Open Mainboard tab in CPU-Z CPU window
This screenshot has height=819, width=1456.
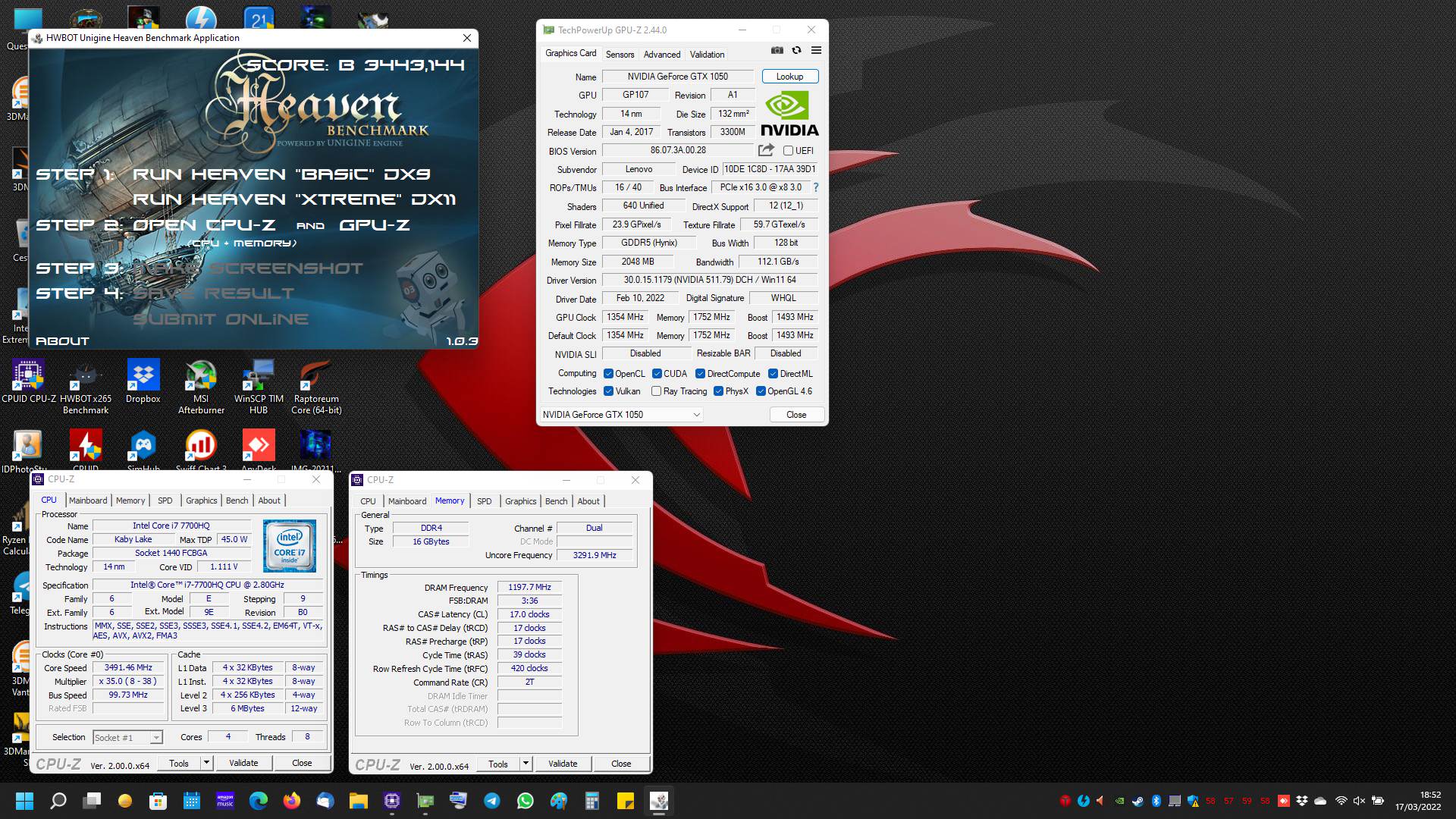[x=88, y=500]
